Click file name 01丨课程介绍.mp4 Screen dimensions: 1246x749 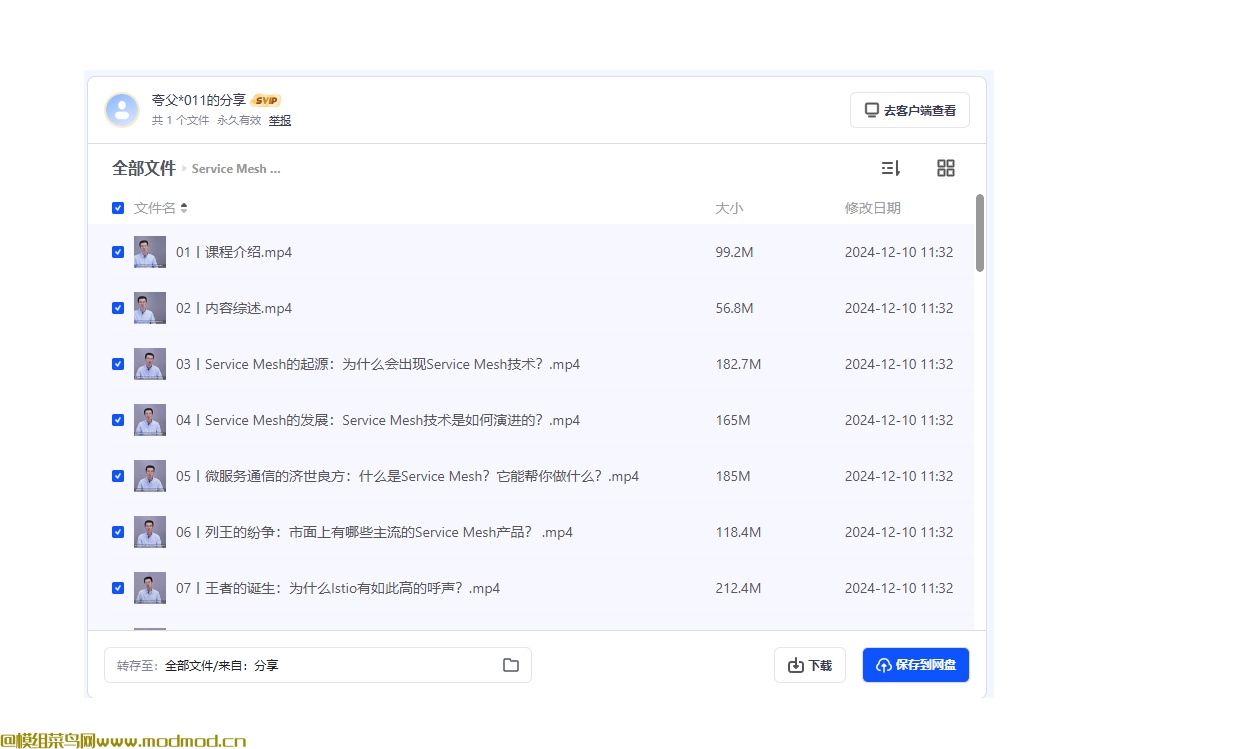pos(234,252)
